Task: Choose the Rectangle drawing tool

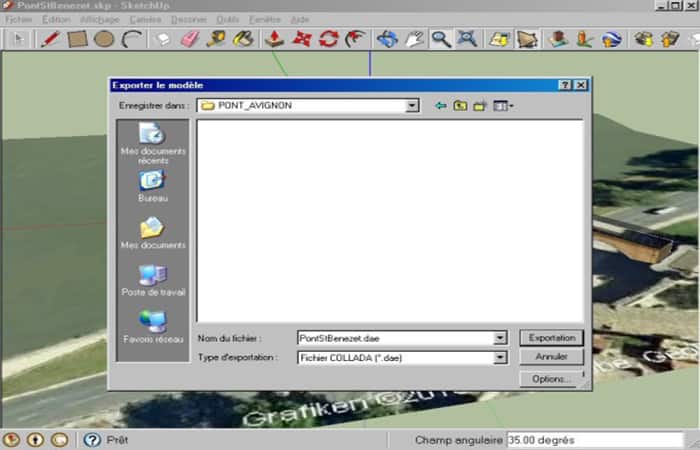Action: click(x=77, y=39)
